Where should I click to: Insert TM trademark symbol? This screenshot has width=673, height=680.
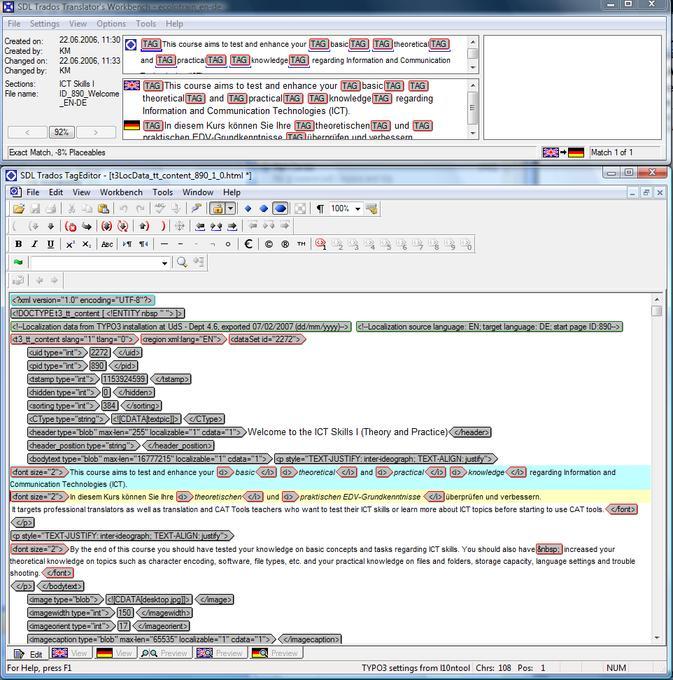(301, 244)
